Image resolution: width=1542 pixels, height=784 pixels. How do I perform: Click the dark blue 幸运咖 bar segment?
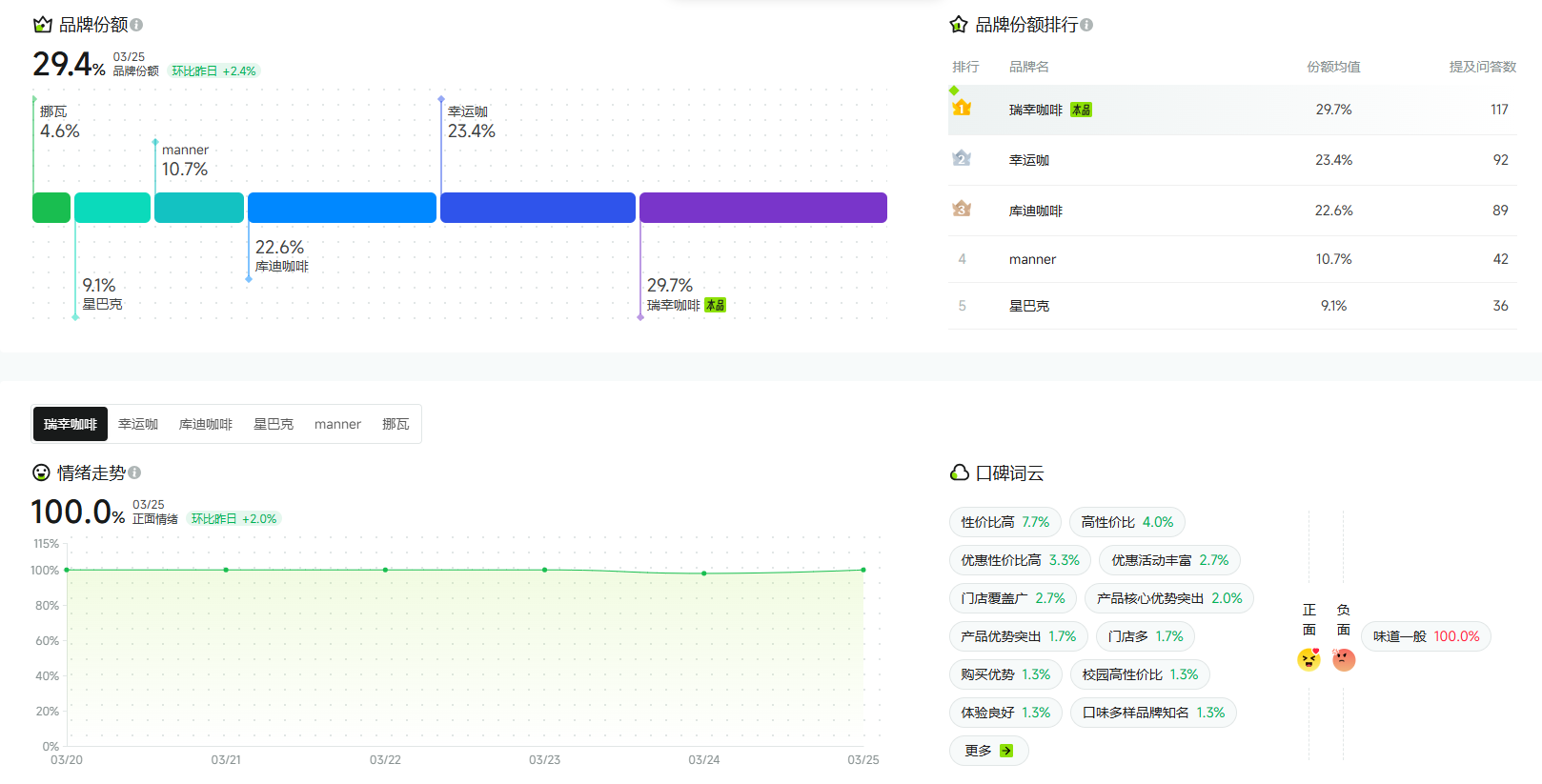(x=538, y=208)
